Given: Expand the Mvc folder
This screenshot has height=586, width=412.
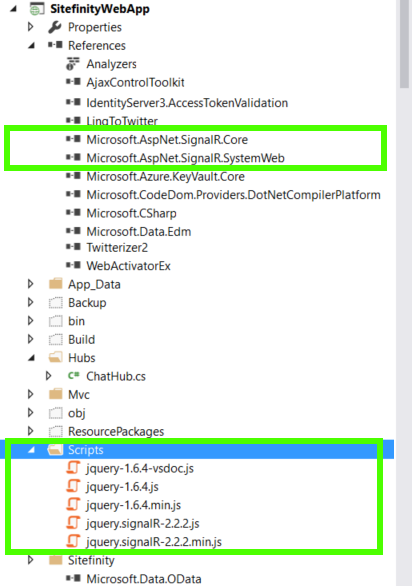Looking at the screenshot, I should pyautogui.click(x=31, y=394).
